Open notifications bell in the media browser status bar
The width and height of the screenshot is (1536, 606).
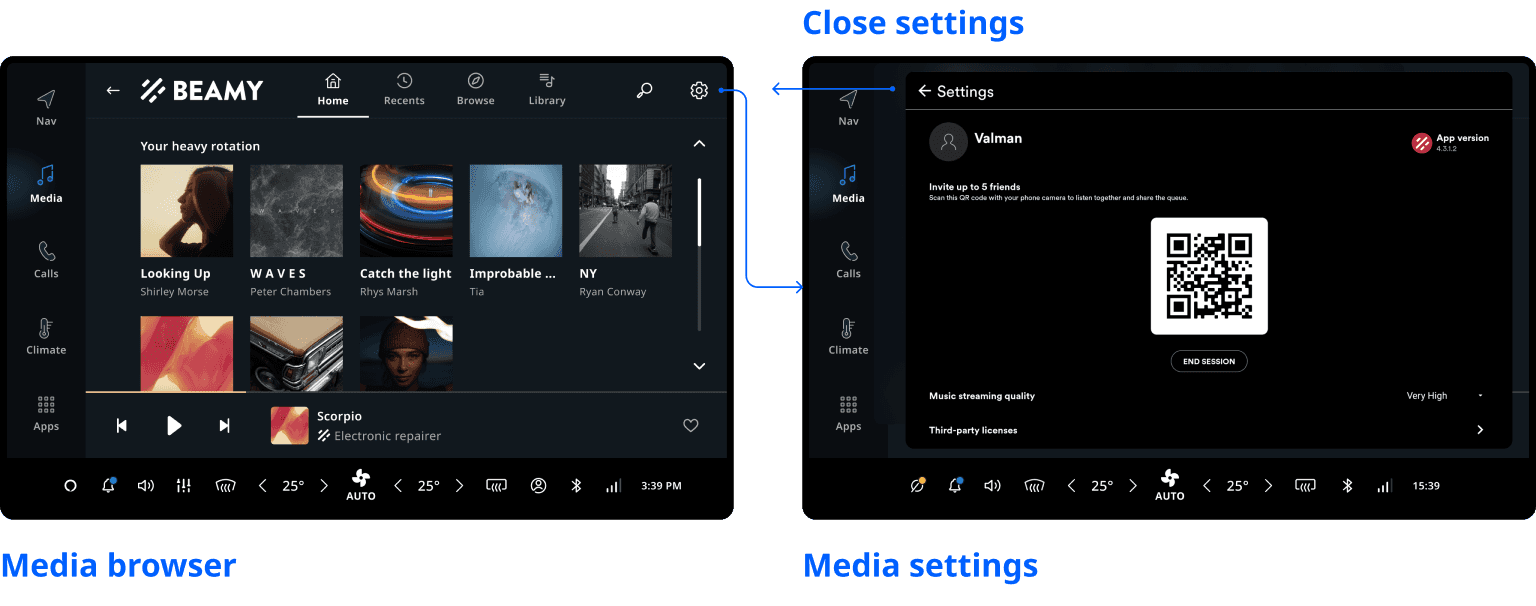pos(108,485)
